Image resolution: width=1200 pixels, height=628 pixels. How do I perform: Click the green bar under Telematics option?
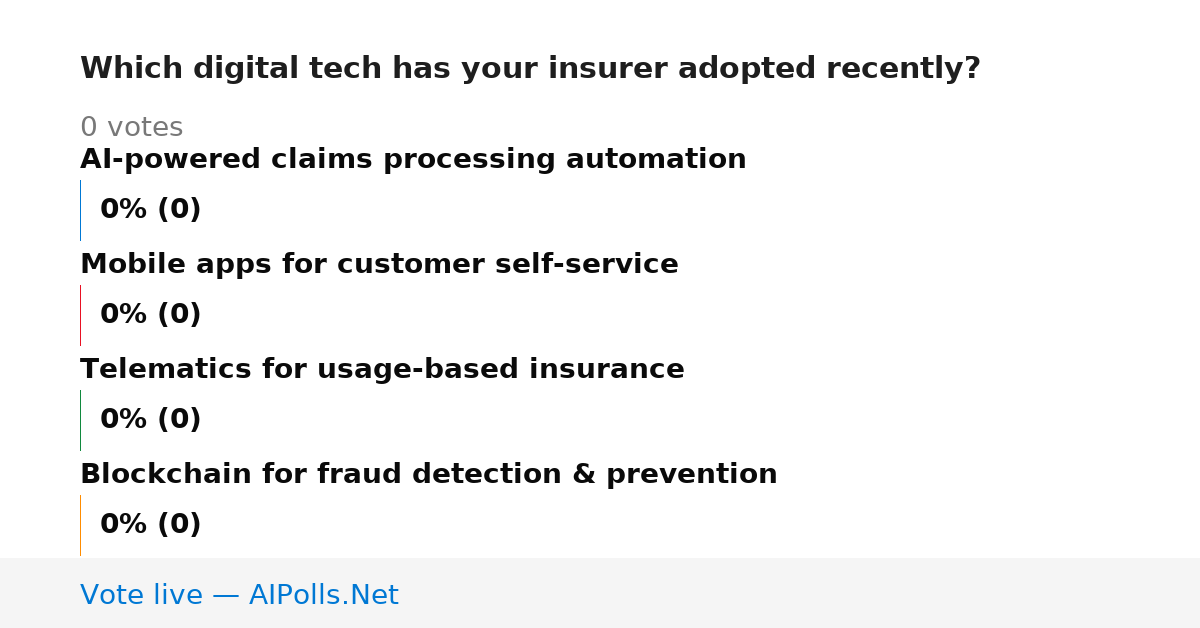[x=80, y=420]
